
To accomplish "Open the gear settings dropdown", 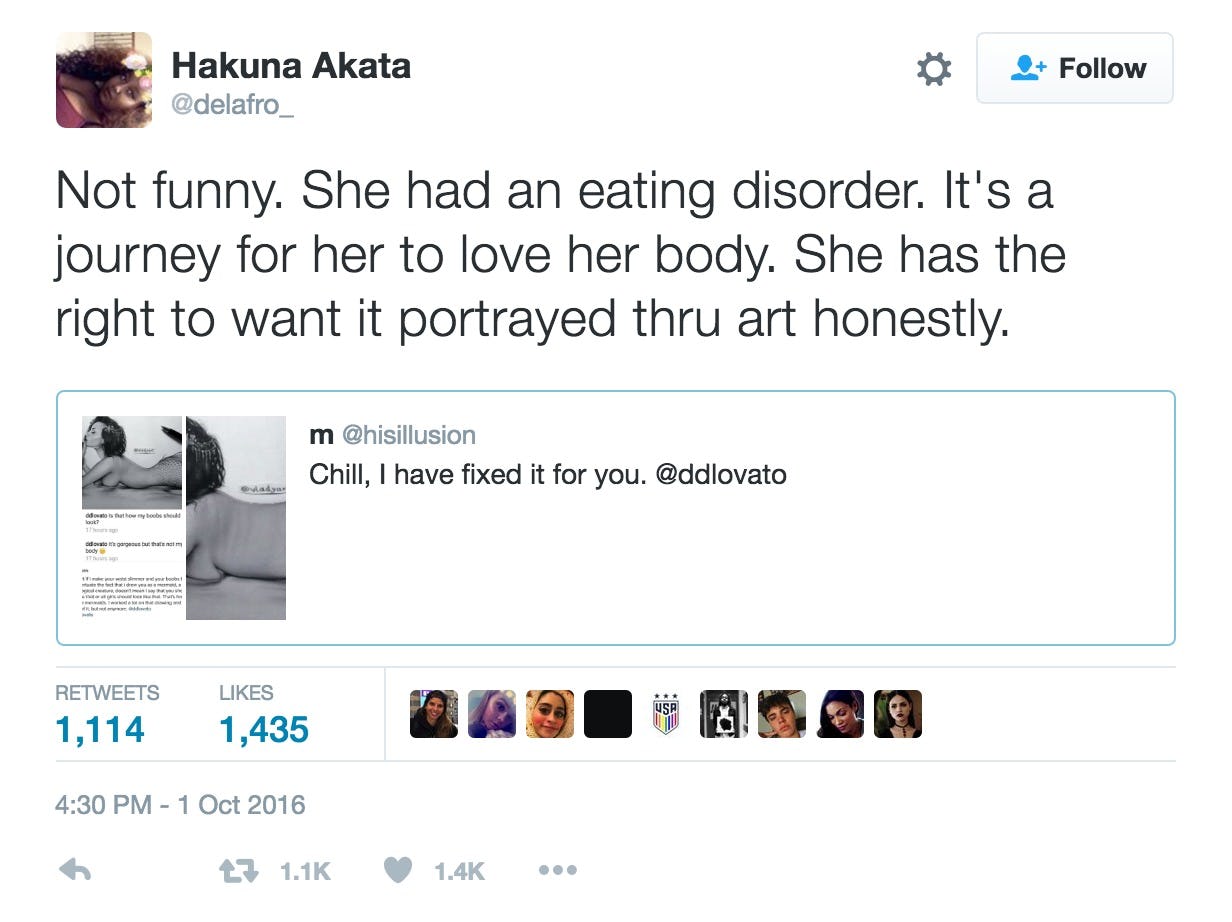I will (934, 69).
